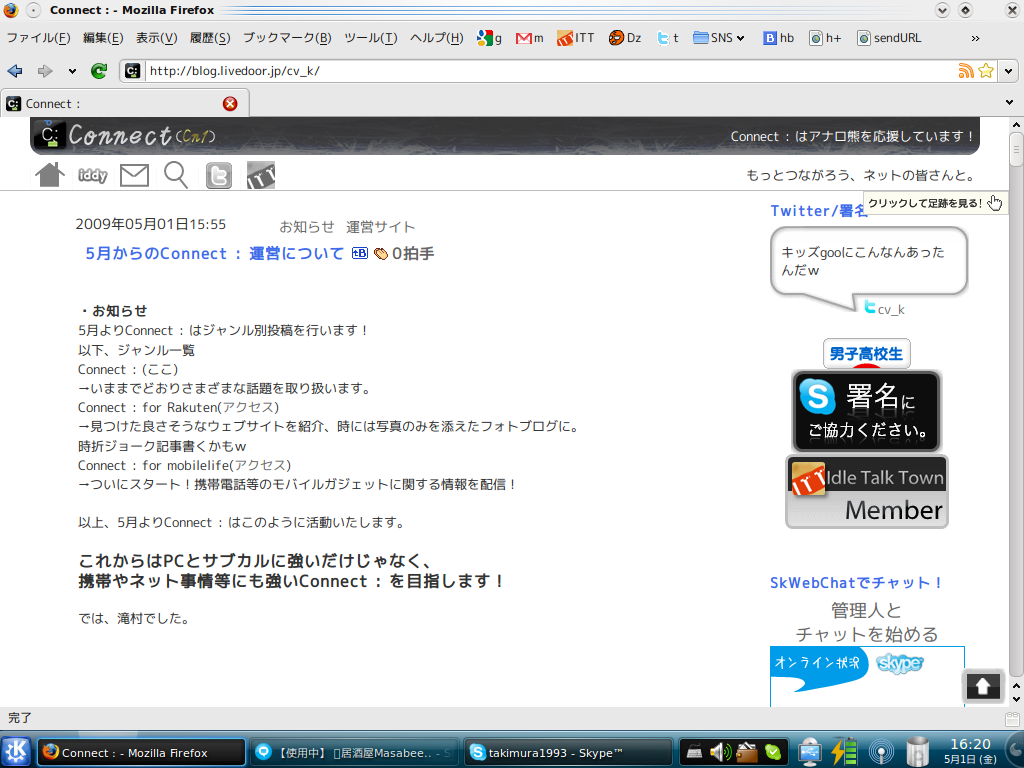Click the 'h+' bookmarklet
The width and height of the screenshot is (1024, 768).
pyautogui.click(x=825, y=38)
